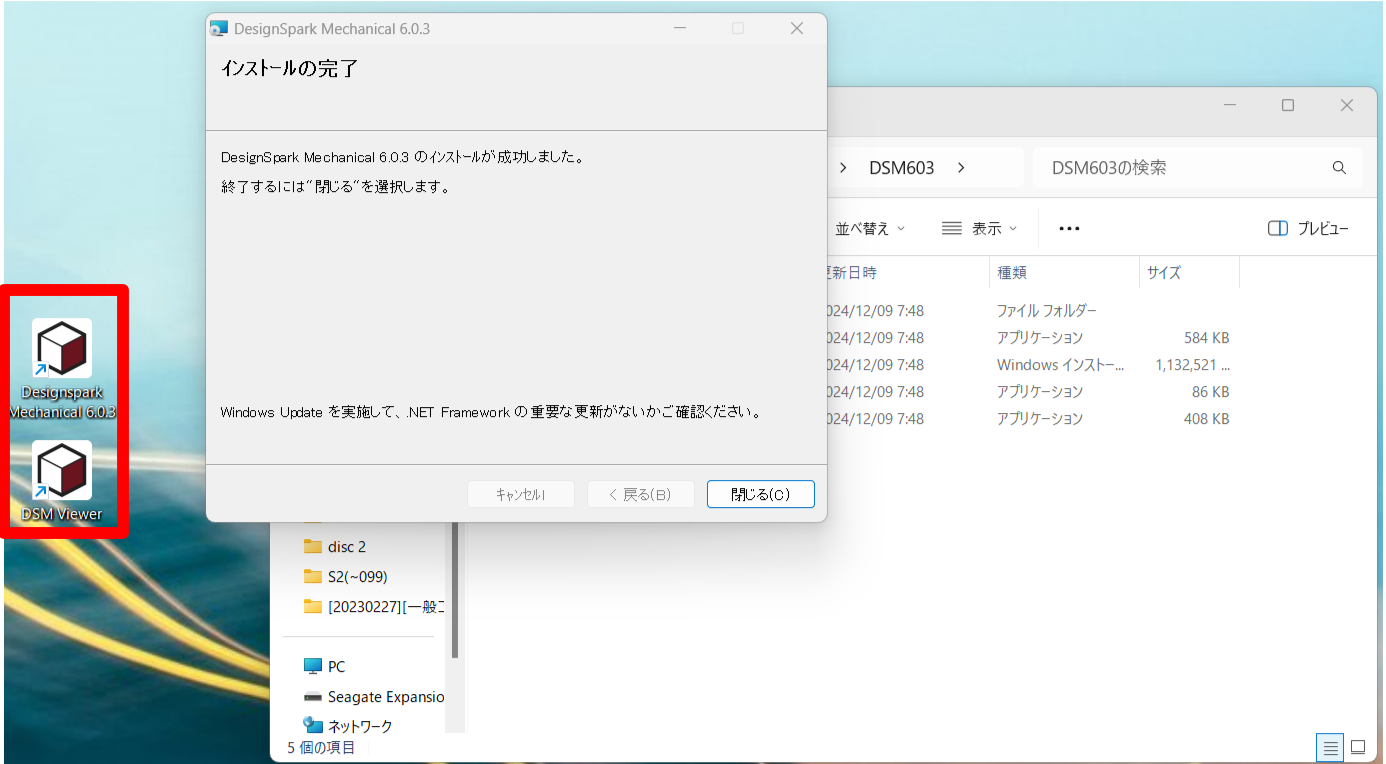Viewport: 1386px width, 764px height.
Task: Open the 表示 view dropdown
Action: [978, 228]
